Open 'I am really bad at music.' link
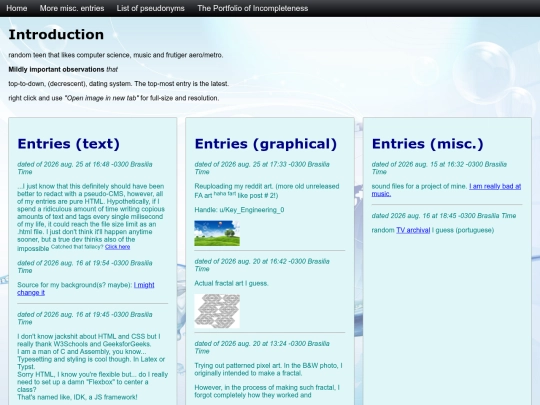 [446, 190]
